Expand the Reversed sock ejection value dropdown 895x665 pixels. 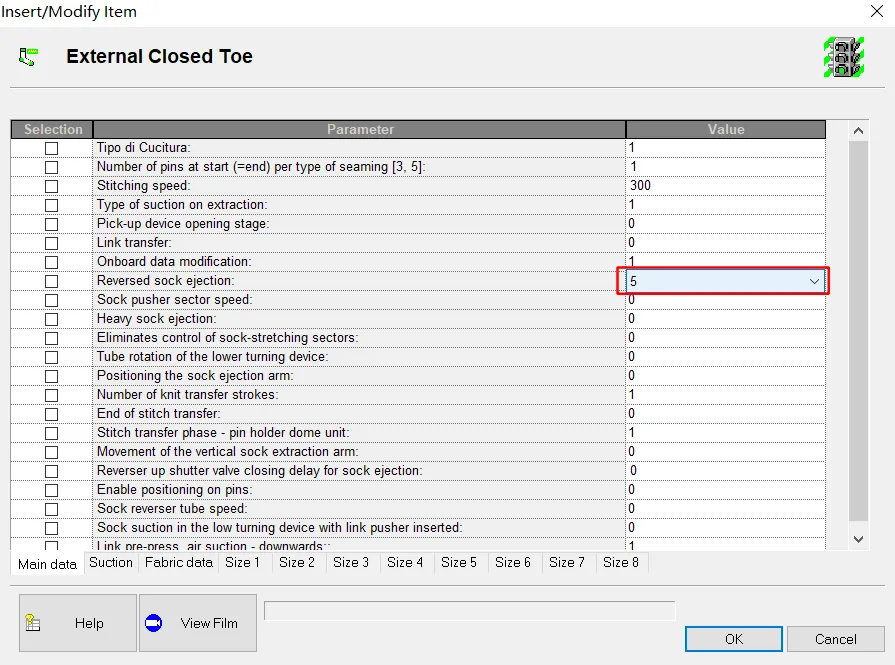[x=814, y=281]
